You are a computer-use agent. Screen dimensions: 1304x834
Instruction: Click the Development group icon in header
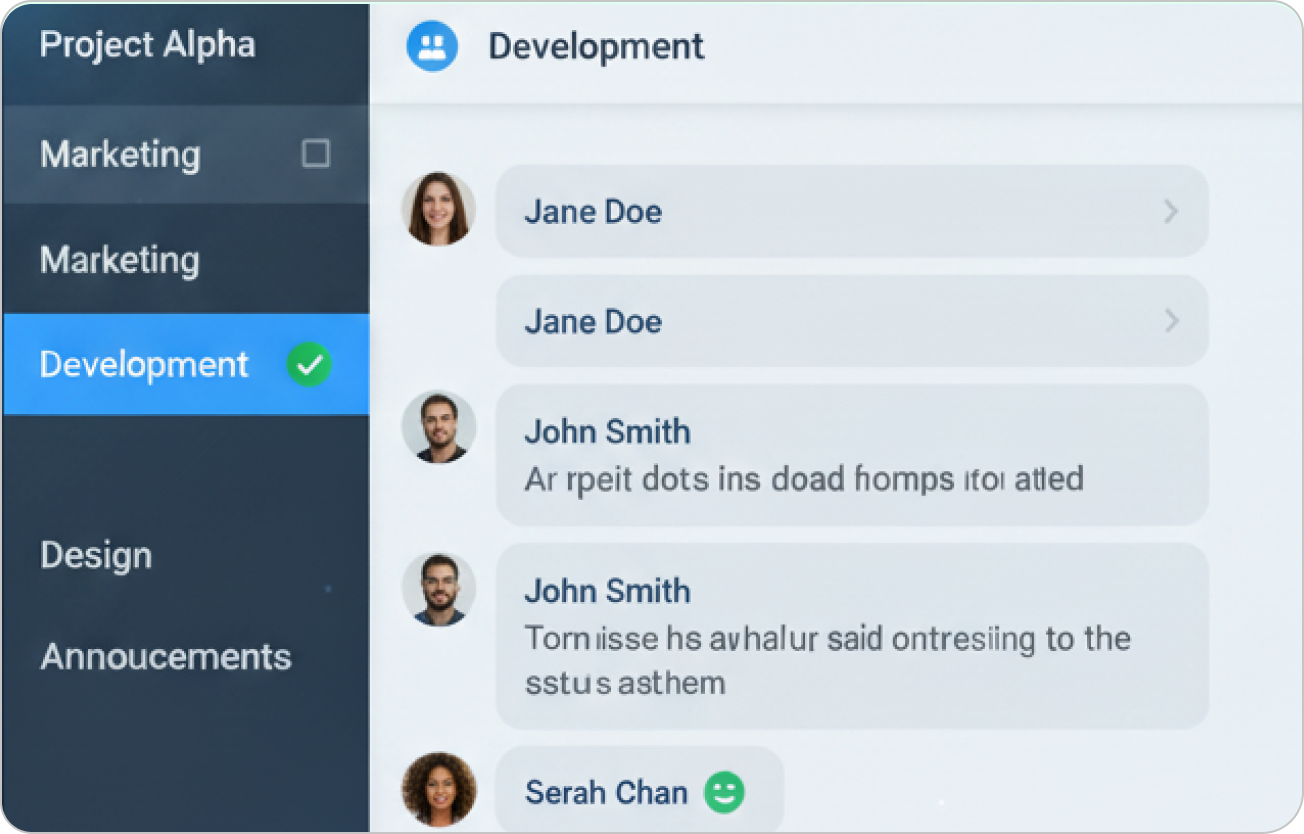(432, 47)
